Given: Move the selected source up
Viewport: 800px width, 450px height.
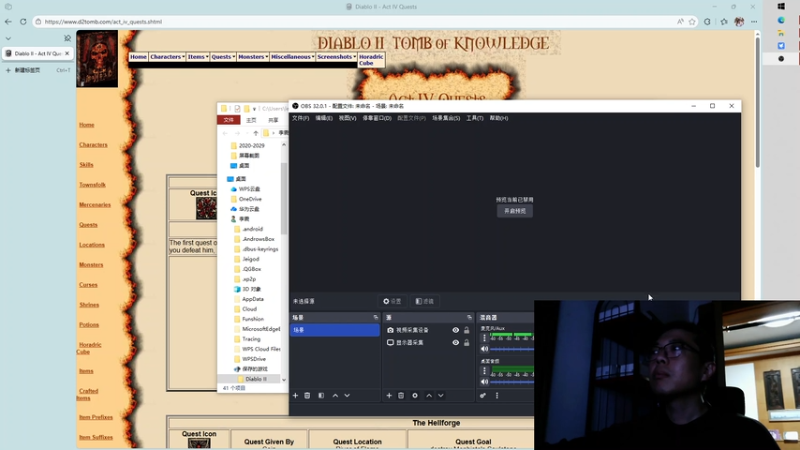Looking at the screenshot, I should (x=429, y=395).
